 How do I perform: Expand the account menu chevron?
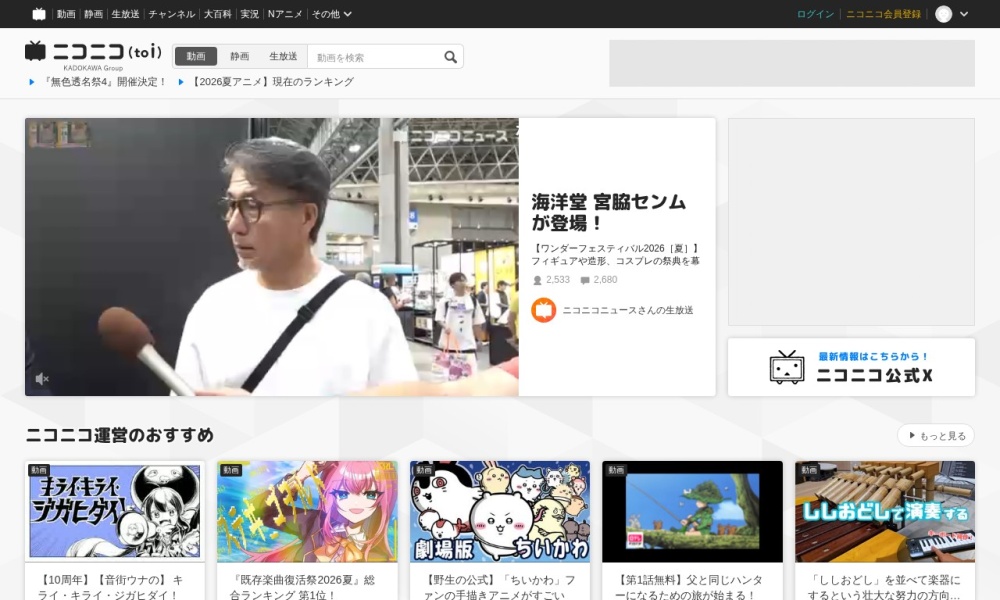point(964,14)
